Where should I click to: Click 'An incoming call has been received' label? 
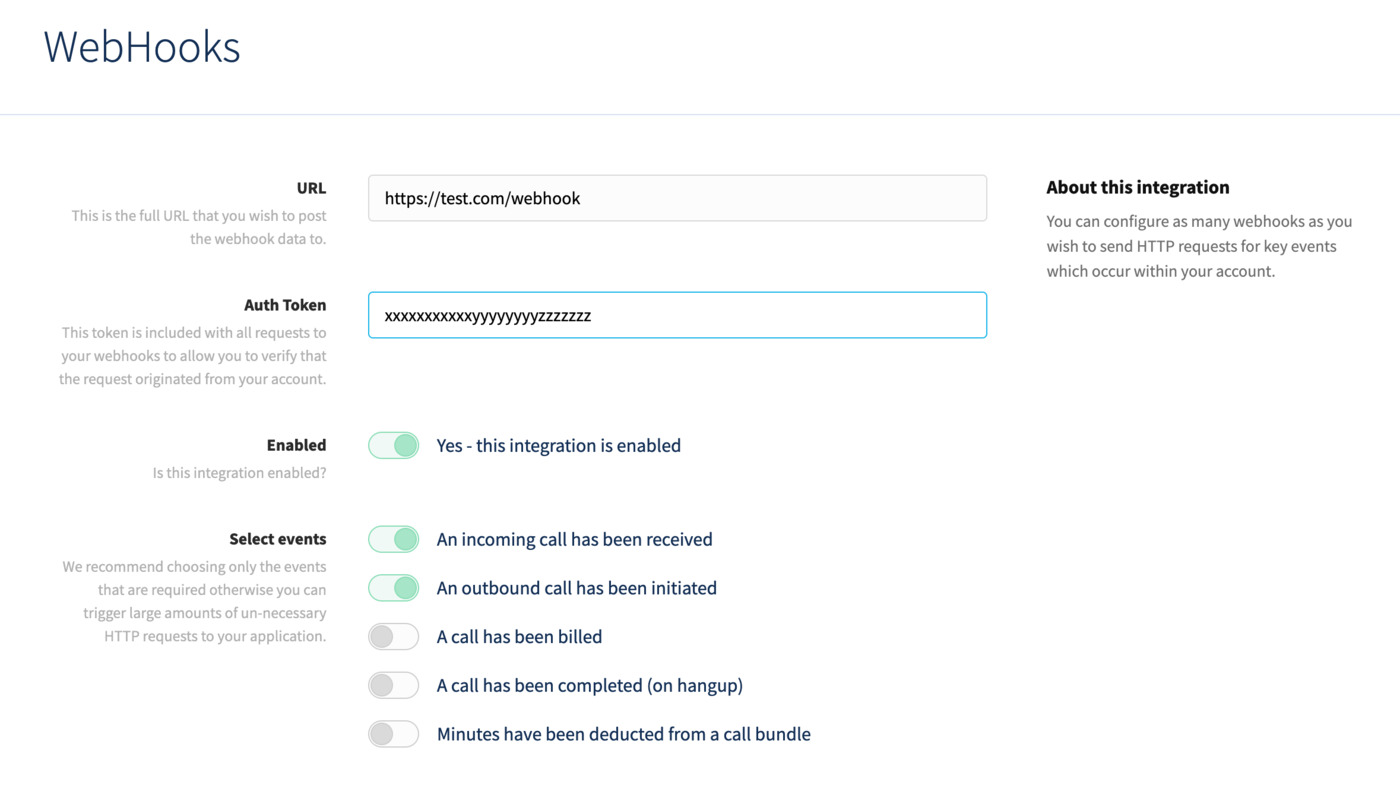pyautogui.click(x=574, y=539)
